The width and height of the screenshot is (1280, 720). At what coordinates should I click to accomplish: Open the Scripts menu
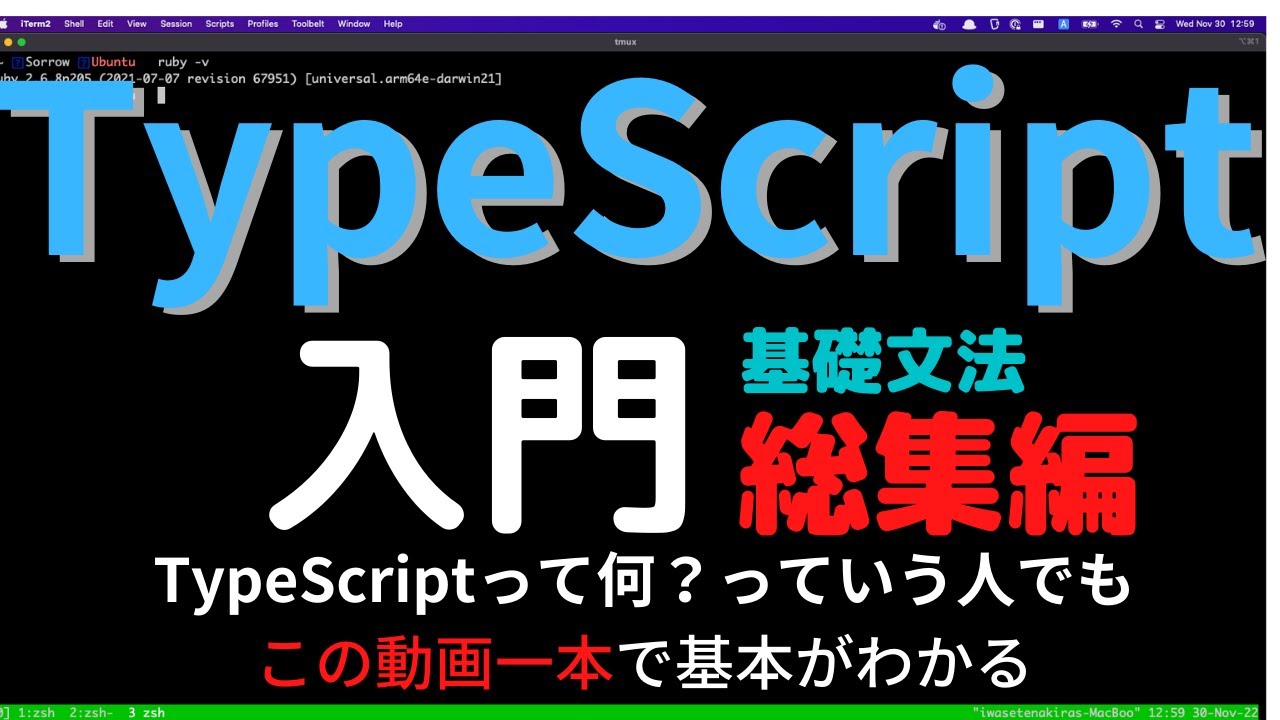[x=219, y=23]
